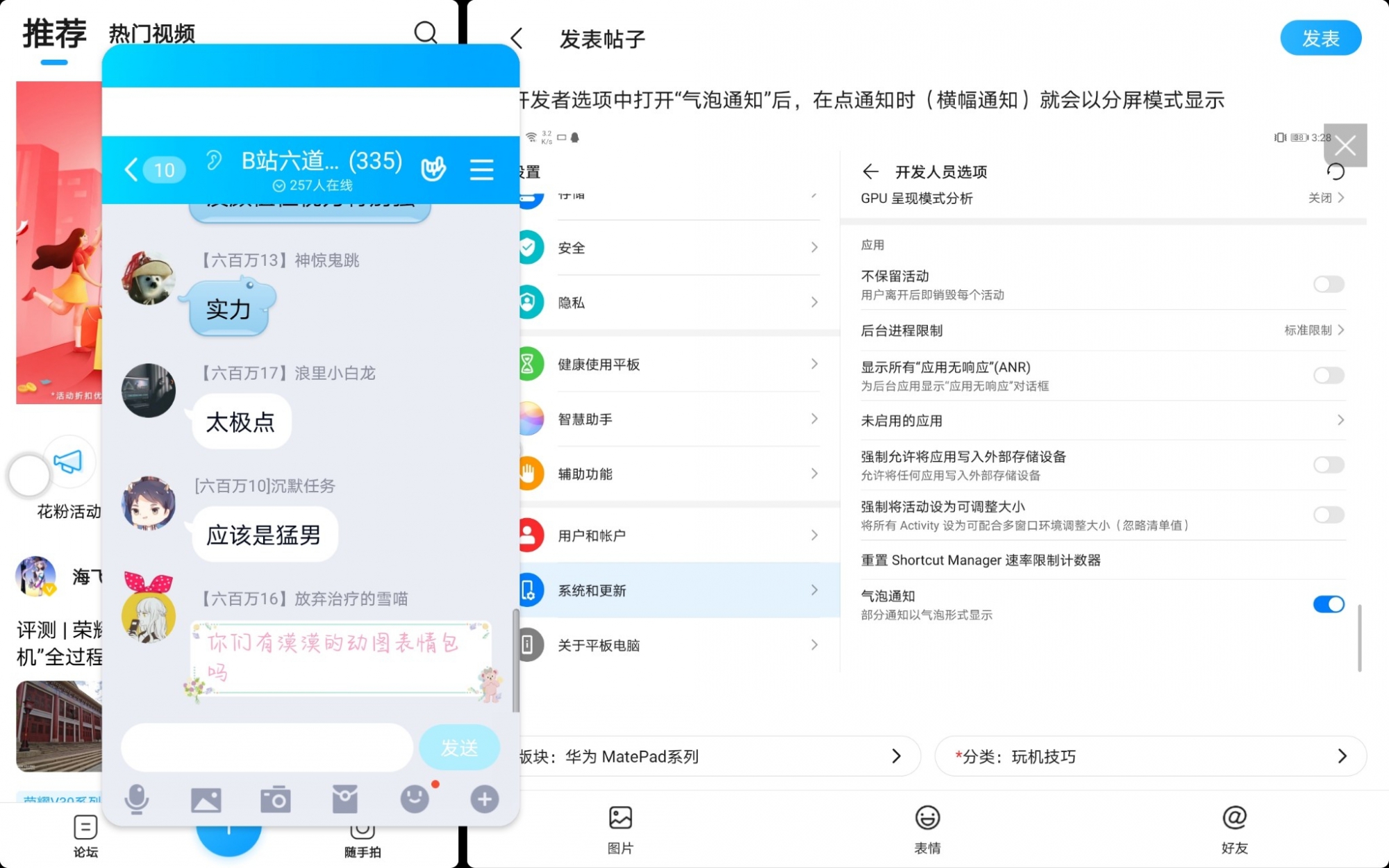Toggle 显示所有"应用无响应"(ANR) switch
The image size is (1389, 868).
coord(1329,375)
